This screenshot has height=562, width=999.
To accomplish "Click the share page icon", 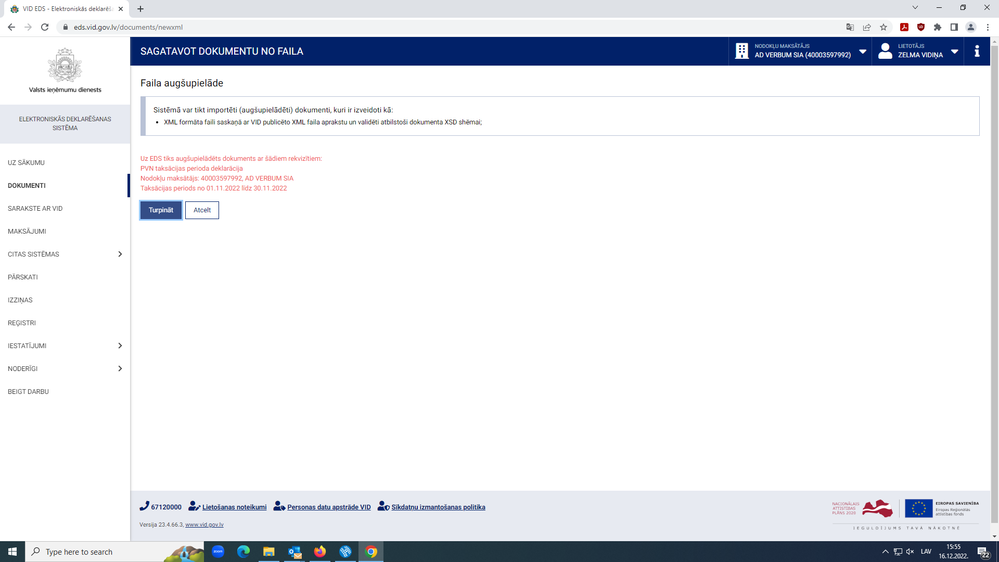I will (x=866, y=27).
